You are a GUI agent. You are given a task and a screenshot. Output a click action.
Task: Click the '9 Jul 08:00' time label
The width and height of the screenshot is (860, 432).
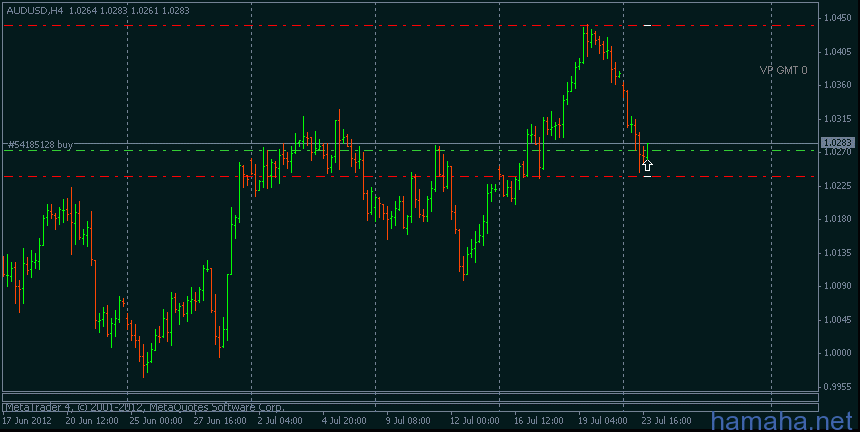[x=408, y=420]
